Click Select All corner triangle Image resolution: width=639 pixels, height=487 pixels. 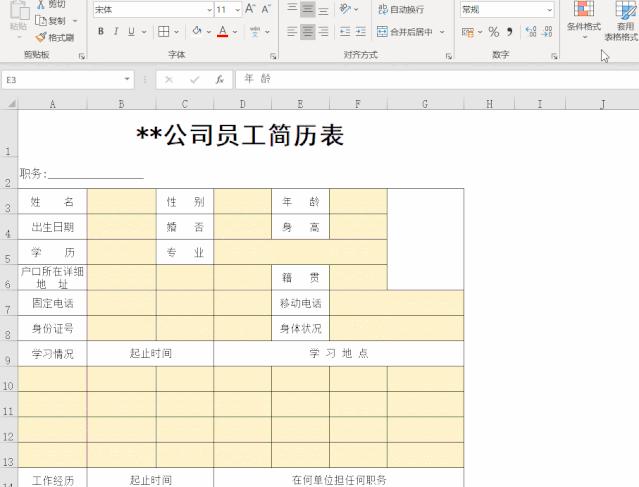pos(12,104)
